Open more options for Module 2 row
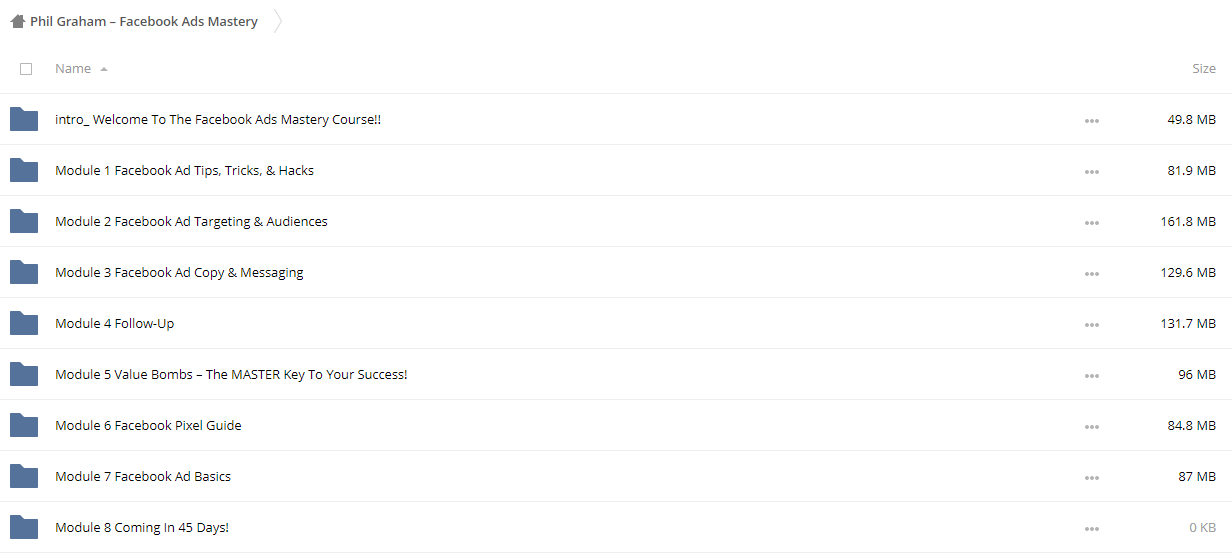Image resolution: width=1232 pixels, height=554 pixels. click(1092, 223)
